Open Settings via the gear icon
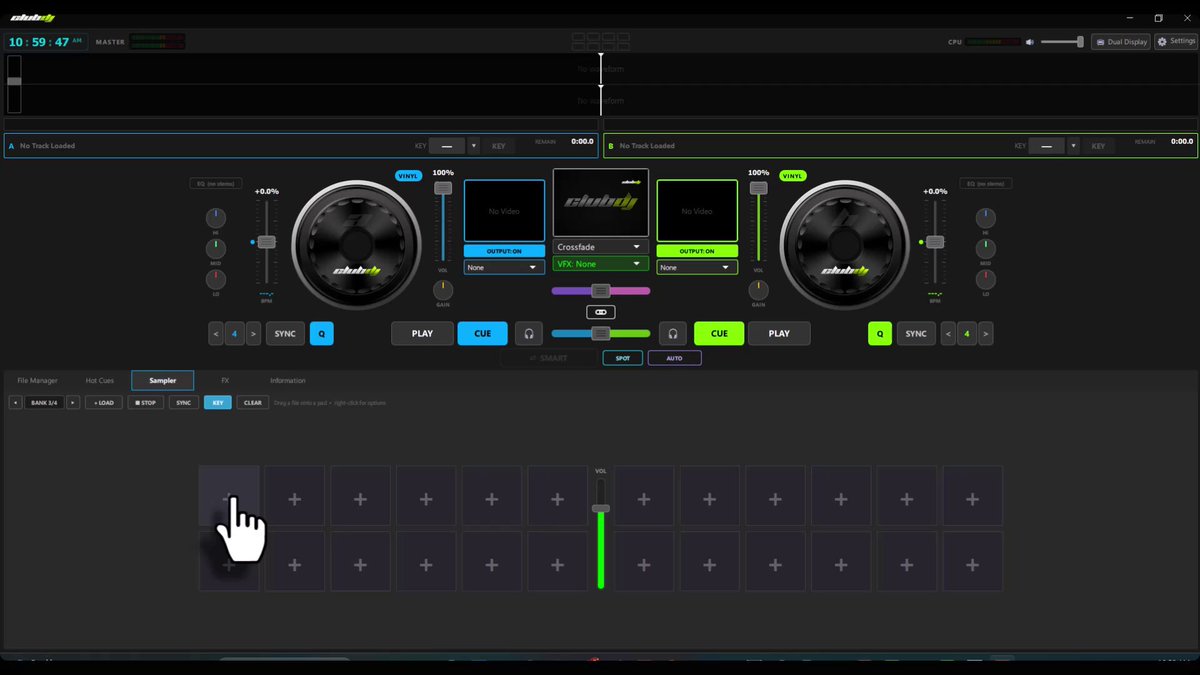This screenshot has width=1200, height=675. point(1161,42)
